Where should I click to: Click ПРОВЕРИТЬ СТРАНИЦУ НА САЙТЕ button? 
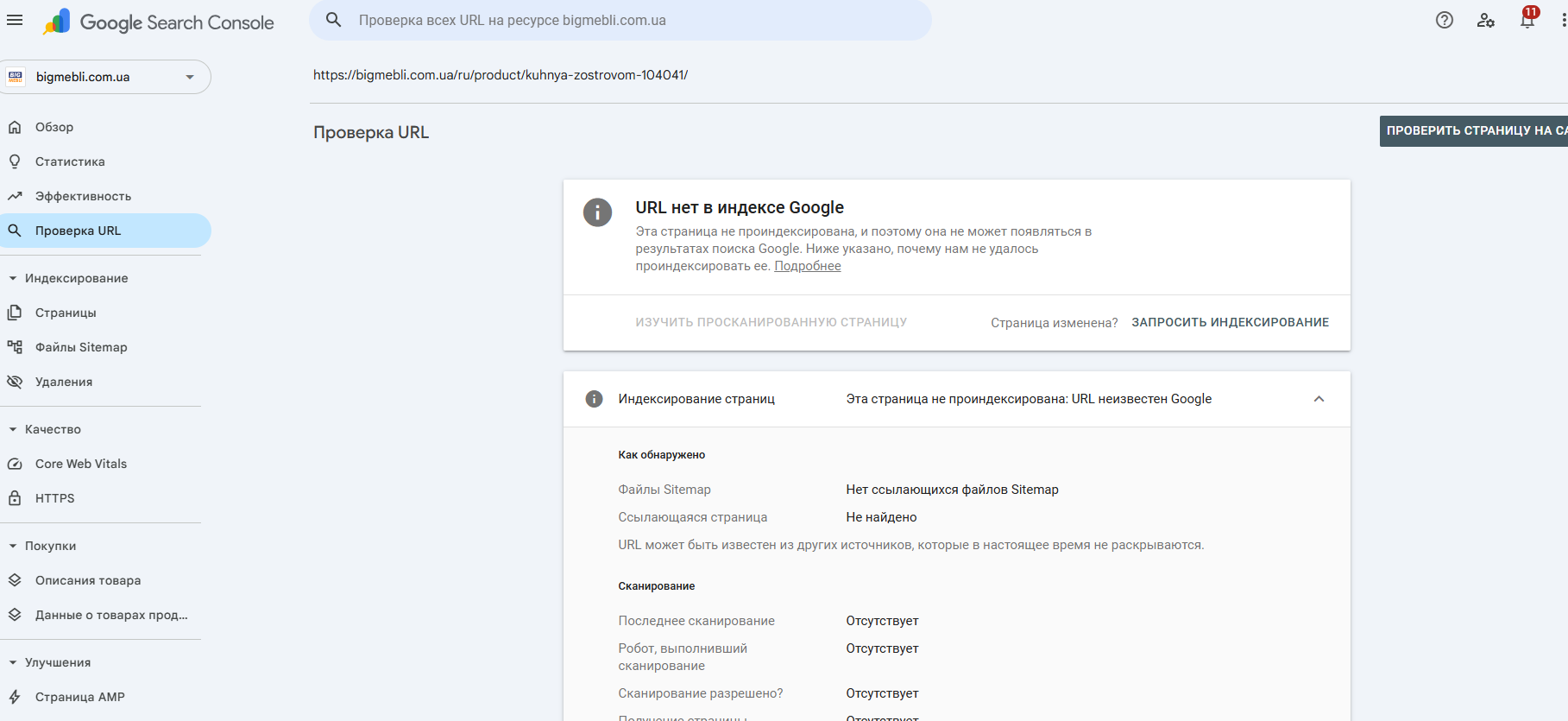pyautogui.click(x=1474, y=131)
